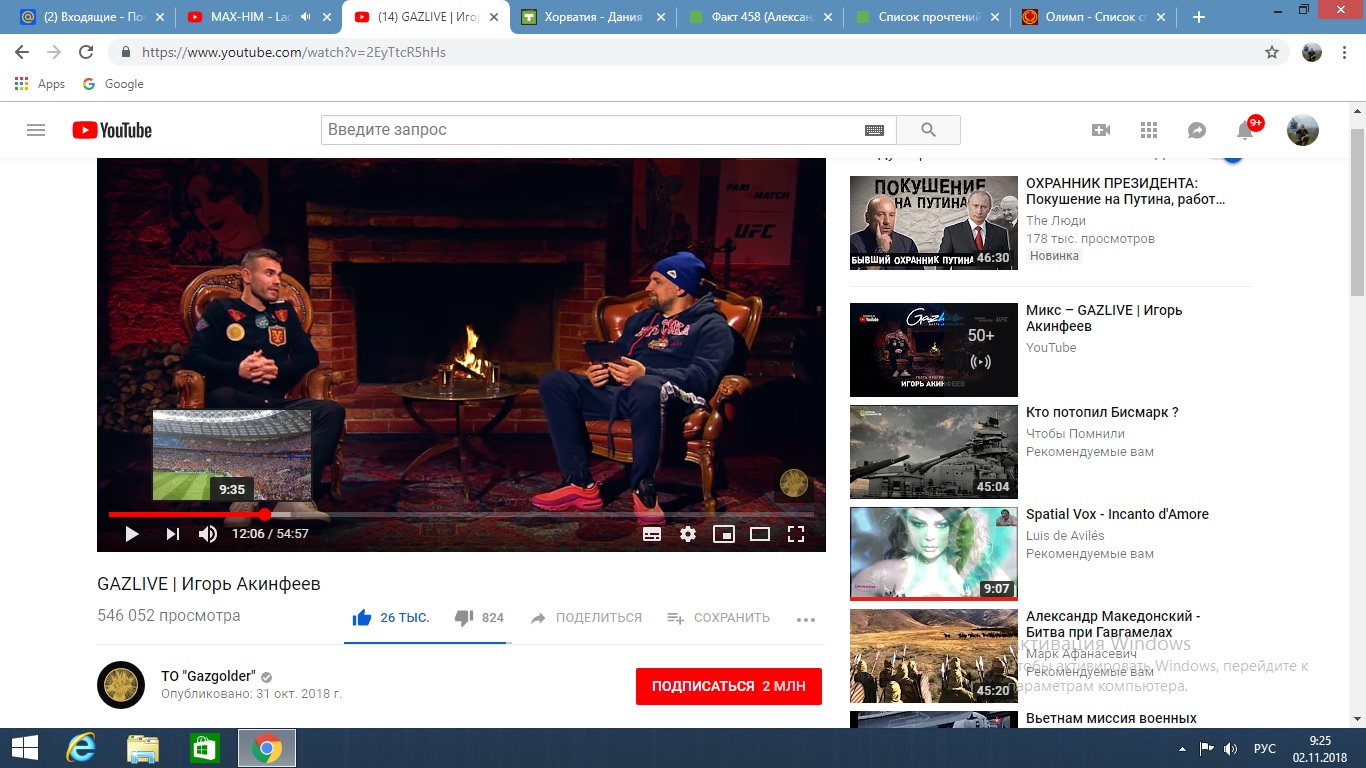Switch to the Хорватия - Дания tab
Screen dimensions: 1366x768
click(593, 17)
